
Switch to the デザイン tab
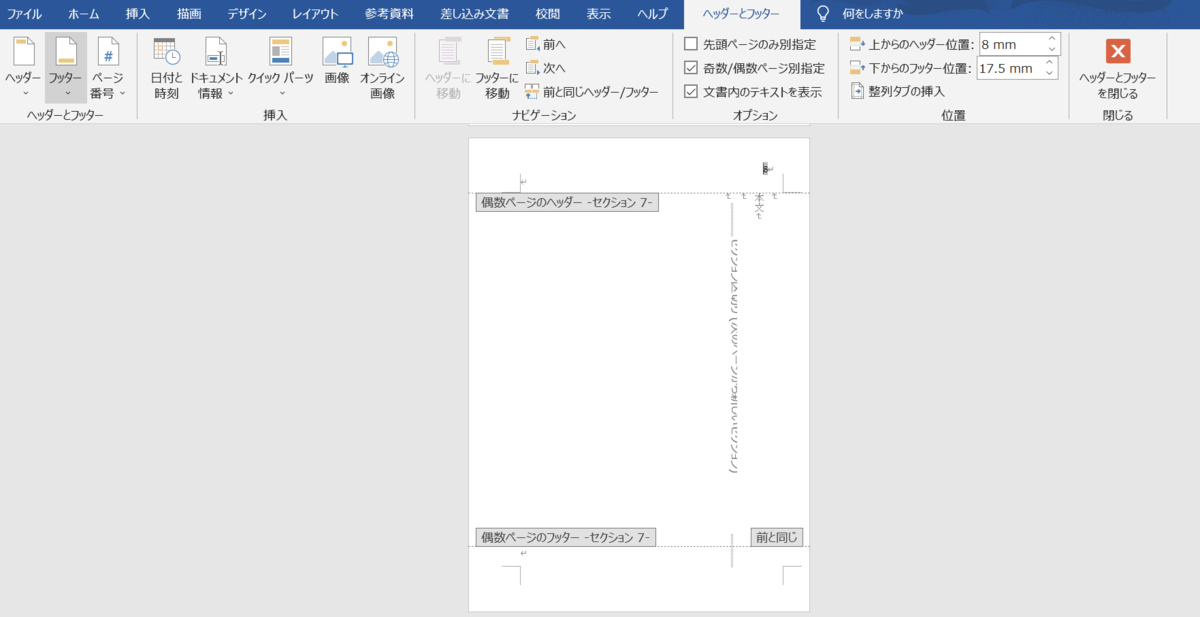coord(246,14)
